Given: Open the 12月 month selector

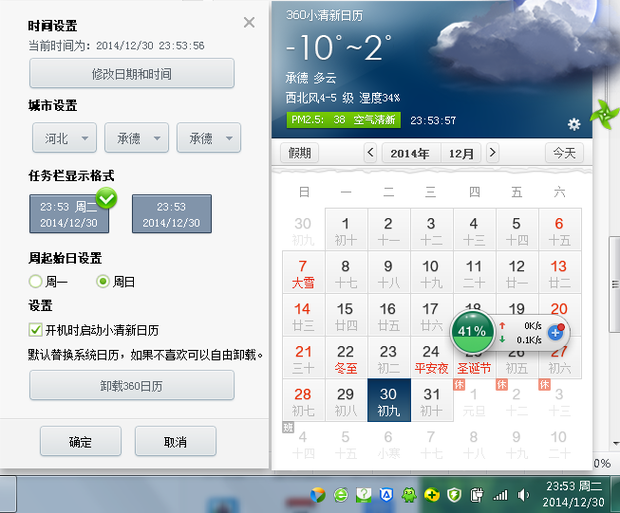Looking at the screenshot, I should [461, 153].
